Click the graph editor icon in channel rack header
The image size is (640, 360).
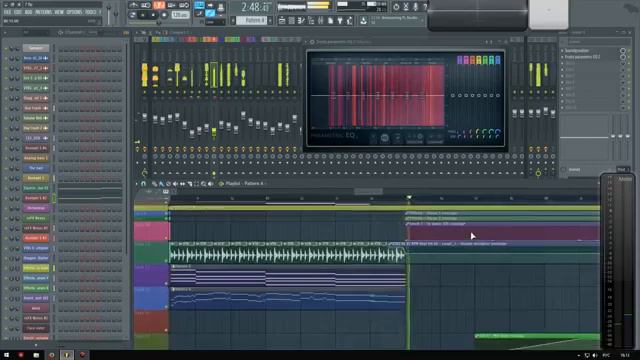point(126,32)
